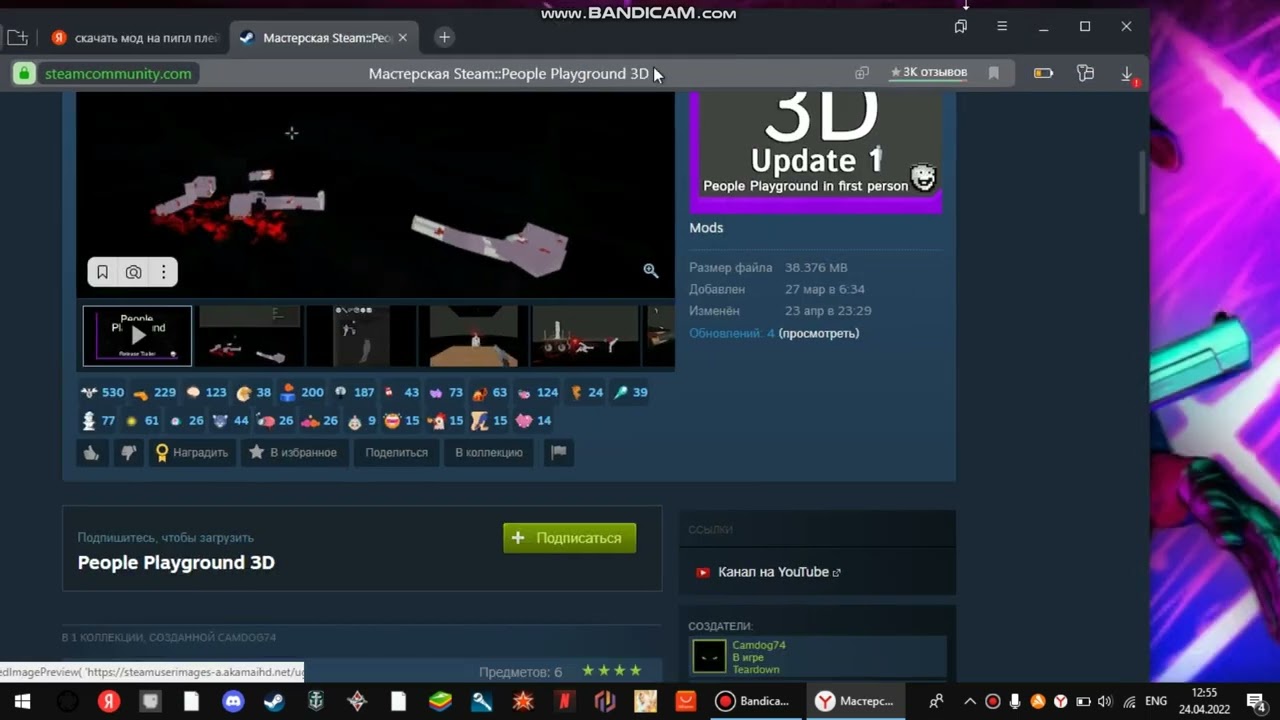This screenshot has height=720, width=1280.
Task: Click the page vertical scrollbar
Action: [x=1143, y=181]
